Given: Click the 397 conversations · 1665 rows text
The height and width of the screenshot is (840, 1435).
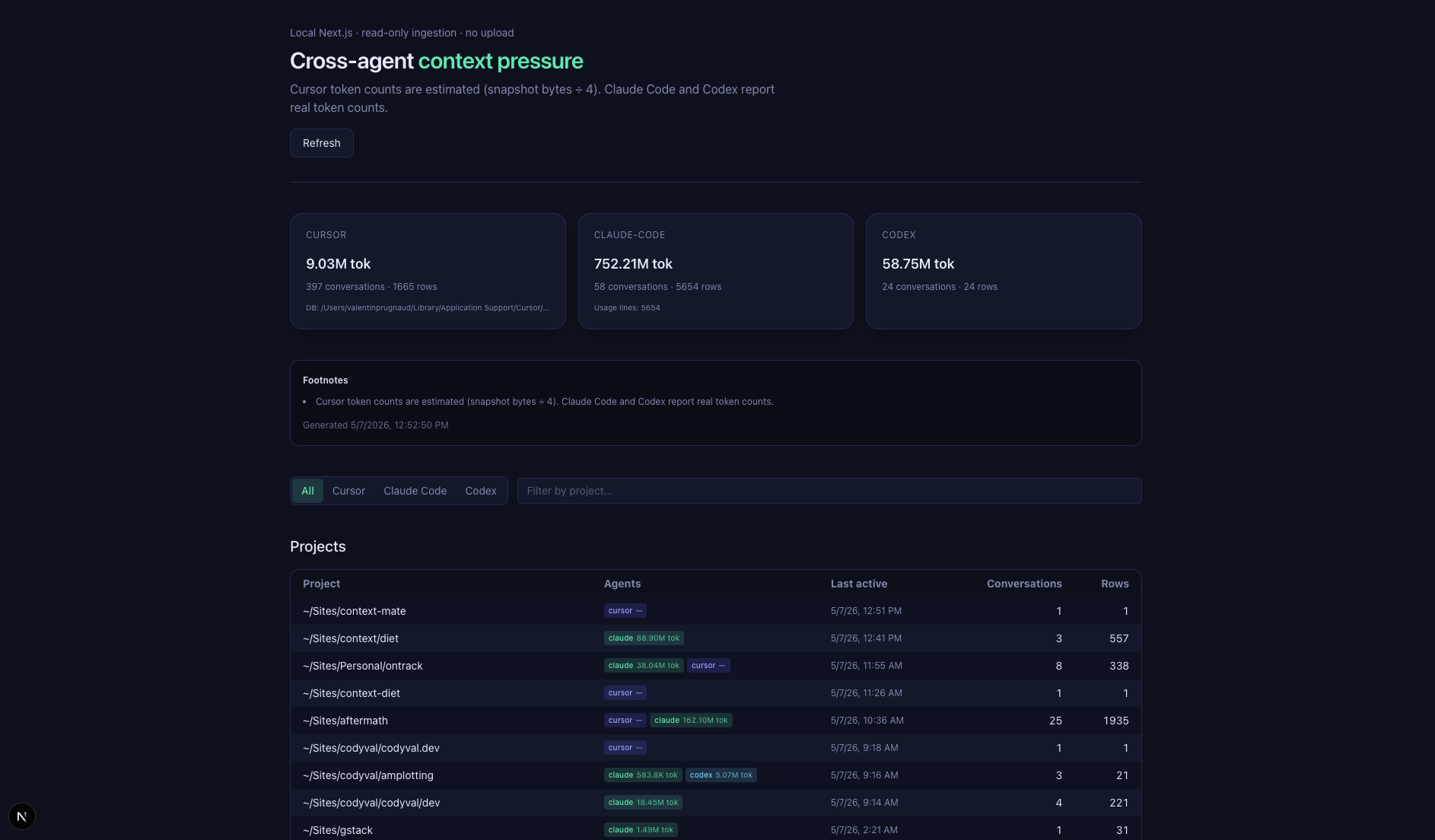Looking at the screenshot, I should pyautogui.click(x=371, y=287).
